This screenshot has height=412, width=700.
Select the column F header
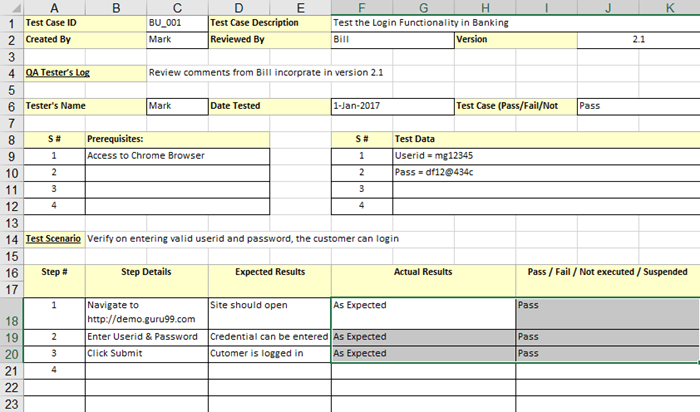361,6
